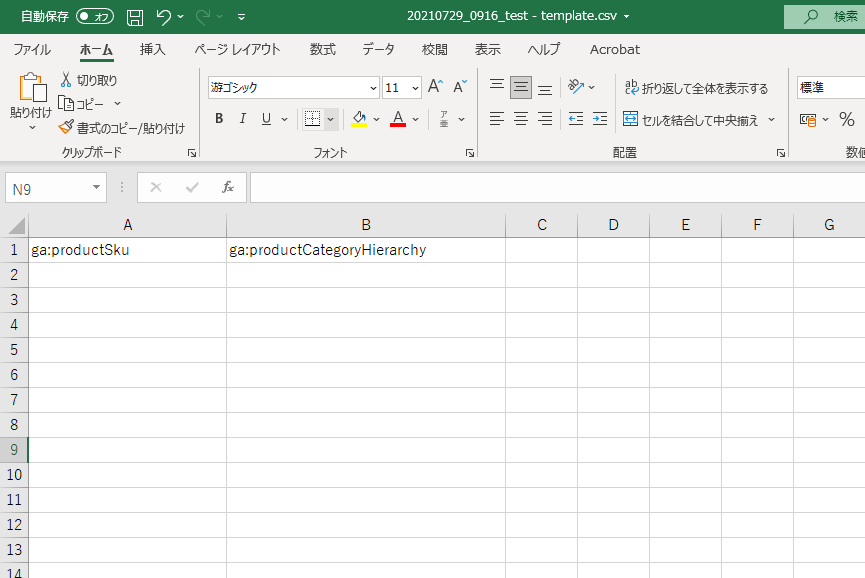The image size is (865, 578).
Task: Open the Borders dropdown arrow
Action: point(330,119)
